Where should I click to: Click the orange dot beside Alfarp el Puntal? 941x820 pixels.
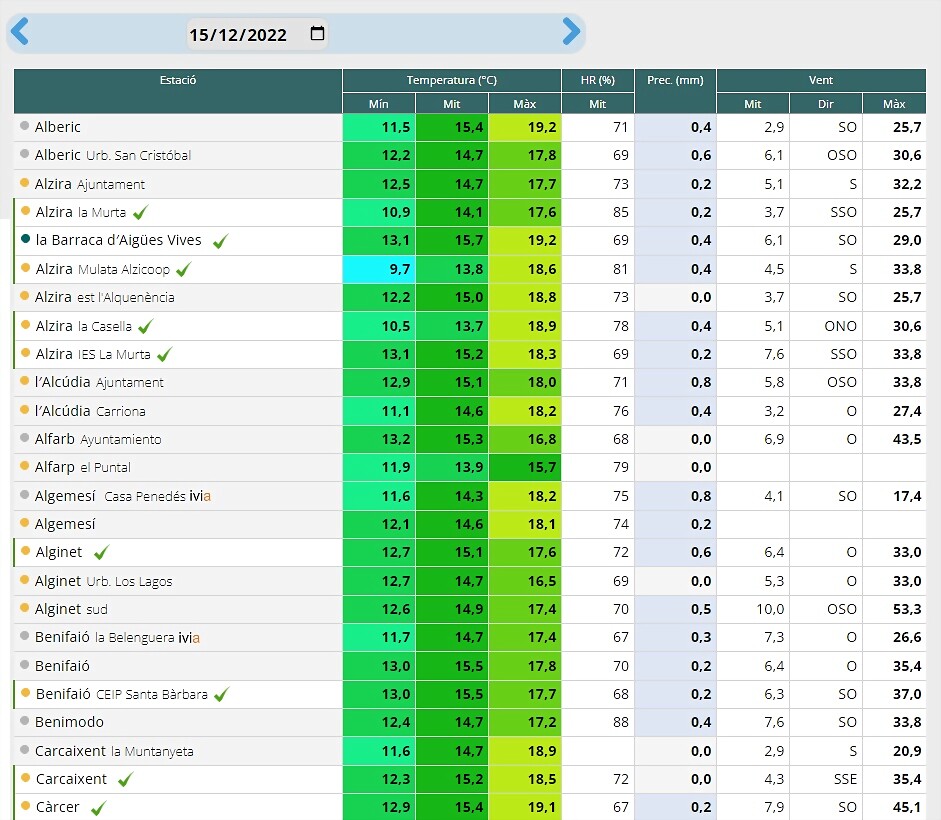(25, 466)
